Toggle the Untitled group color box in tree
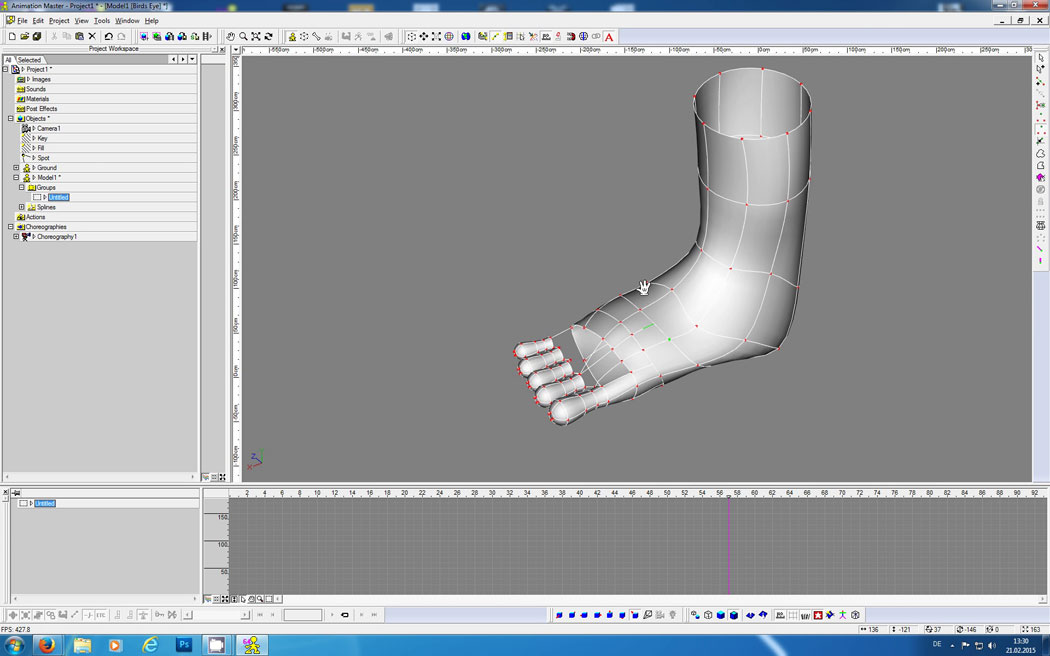 pyautogui.click(x=37, y=198)
